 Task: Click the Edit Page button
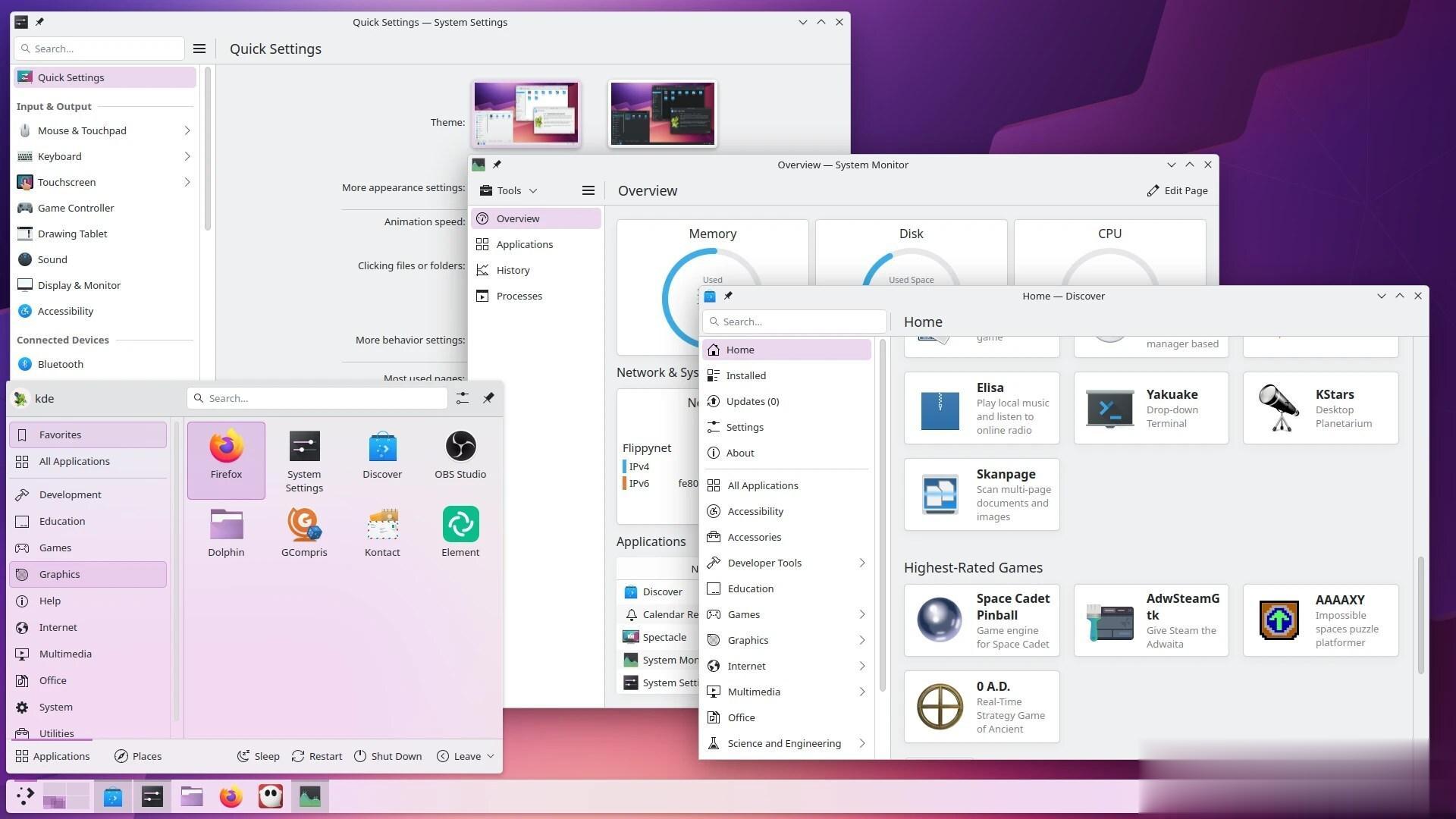click(x=1177, y=191)
